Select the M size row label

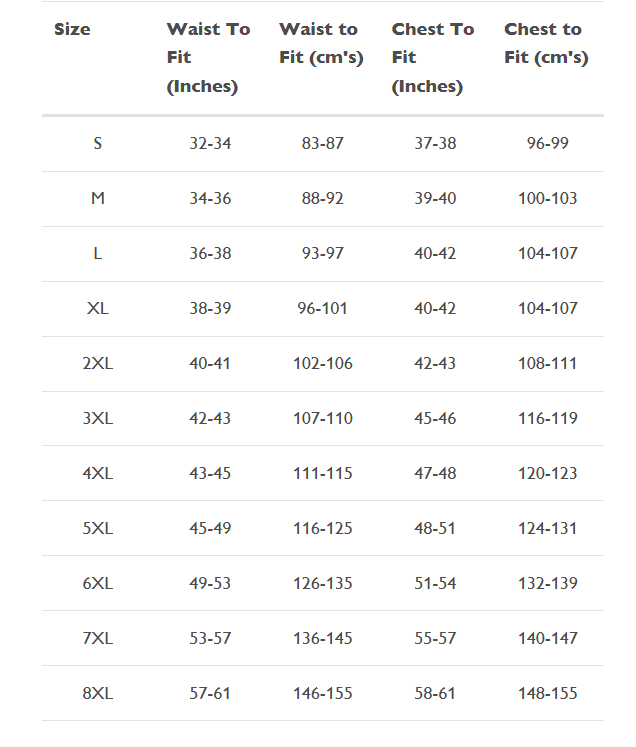click(x=98, y=199)
